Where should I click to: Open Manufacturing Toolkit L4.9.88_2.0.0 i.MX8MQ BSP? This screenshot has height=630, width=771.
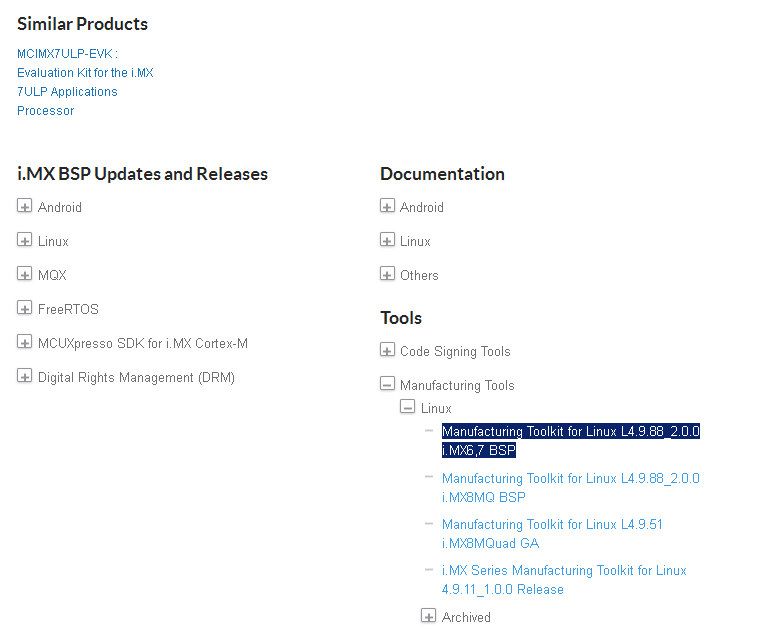point(570,488)
